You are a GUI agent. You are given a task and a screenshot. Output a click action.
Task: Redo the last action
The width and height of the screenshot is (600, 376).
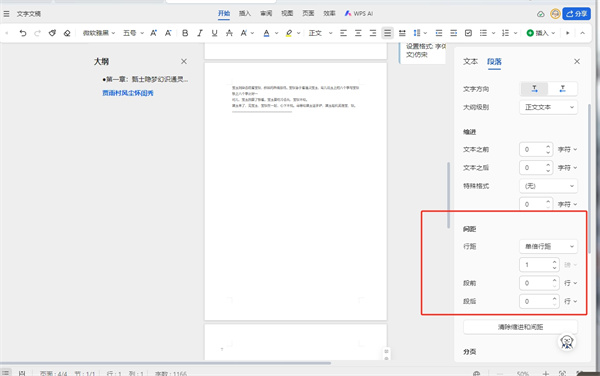(x=37, y=33)
